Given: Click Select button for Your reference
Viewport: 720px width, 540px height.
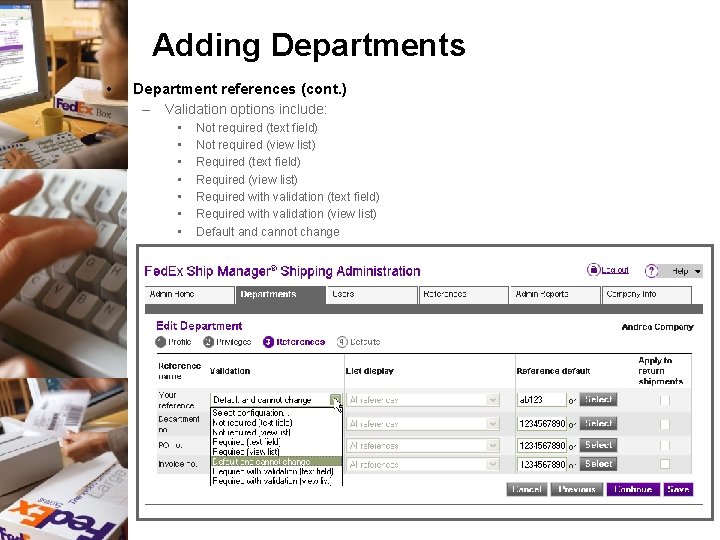Looking at the screenshot, I should (598, 399).
